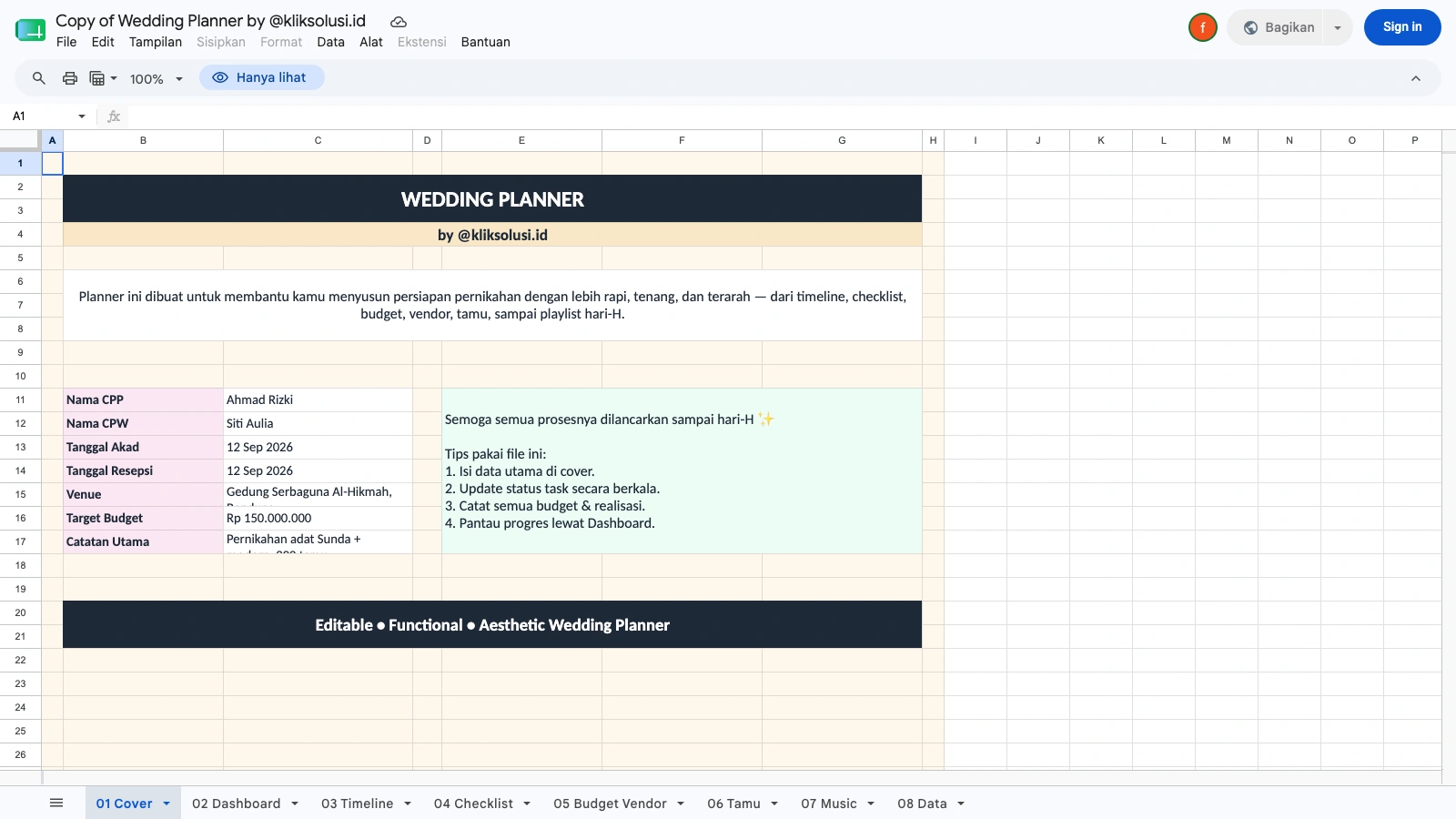Switch to the 03 Timeline sheet
The height and width of the screenshot is (819, 1456).
coord(358,804)
